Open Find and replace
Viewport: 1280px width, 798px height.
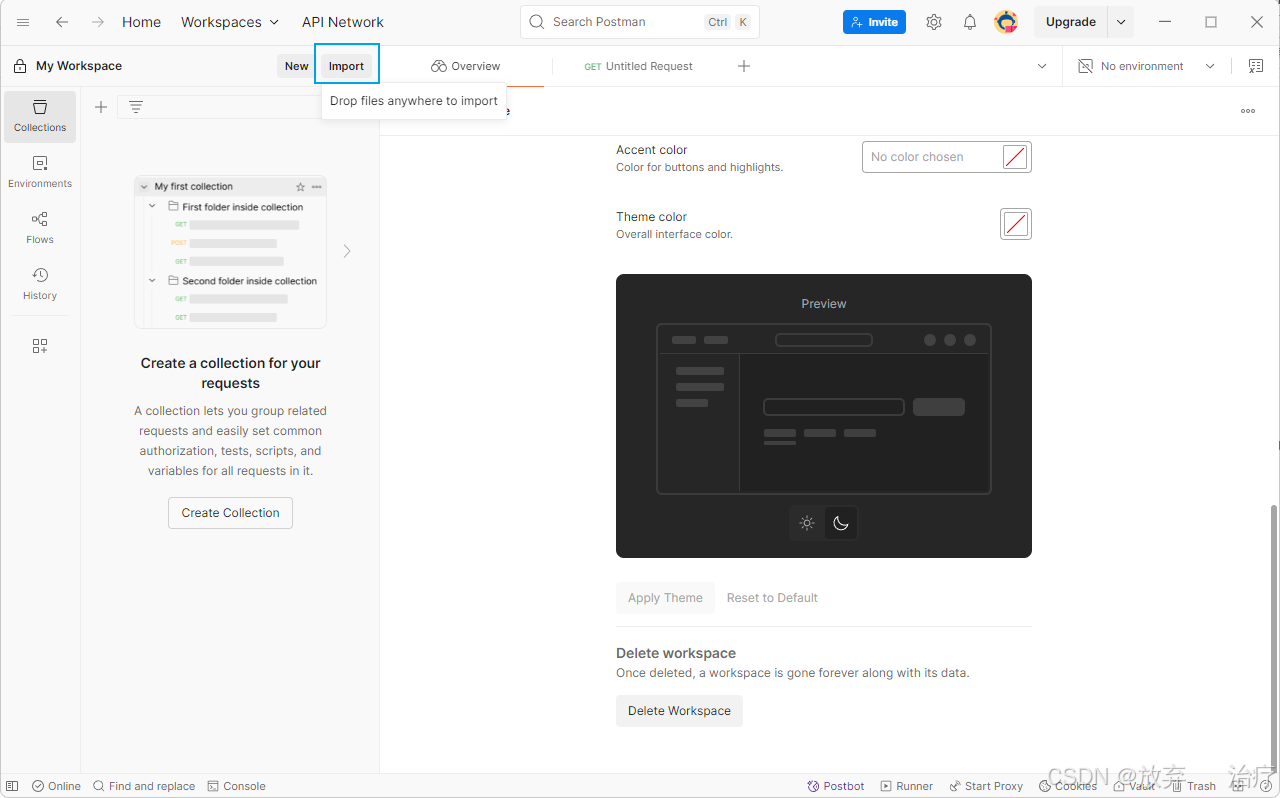click(x=144, y=786)
